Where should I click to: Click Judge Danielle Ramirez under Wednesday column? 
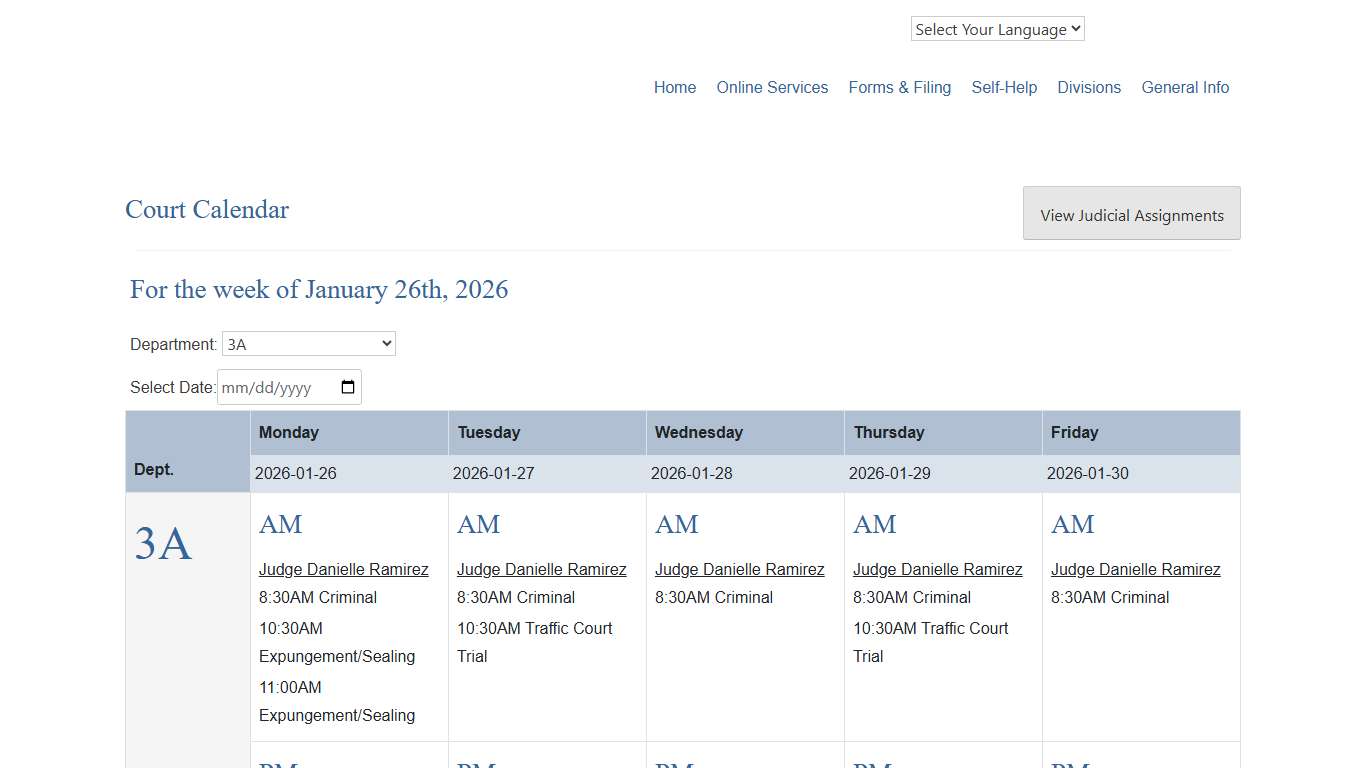(x=740, y=569)
